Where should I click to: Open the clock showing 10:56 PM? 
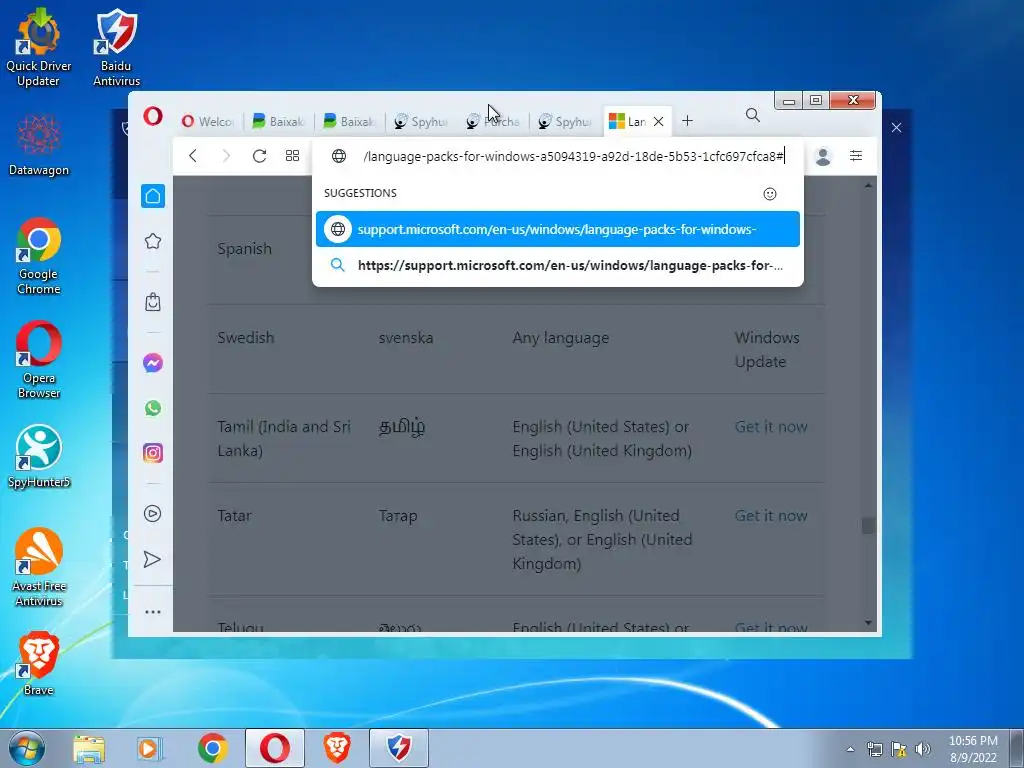click(x=973, y=749)
